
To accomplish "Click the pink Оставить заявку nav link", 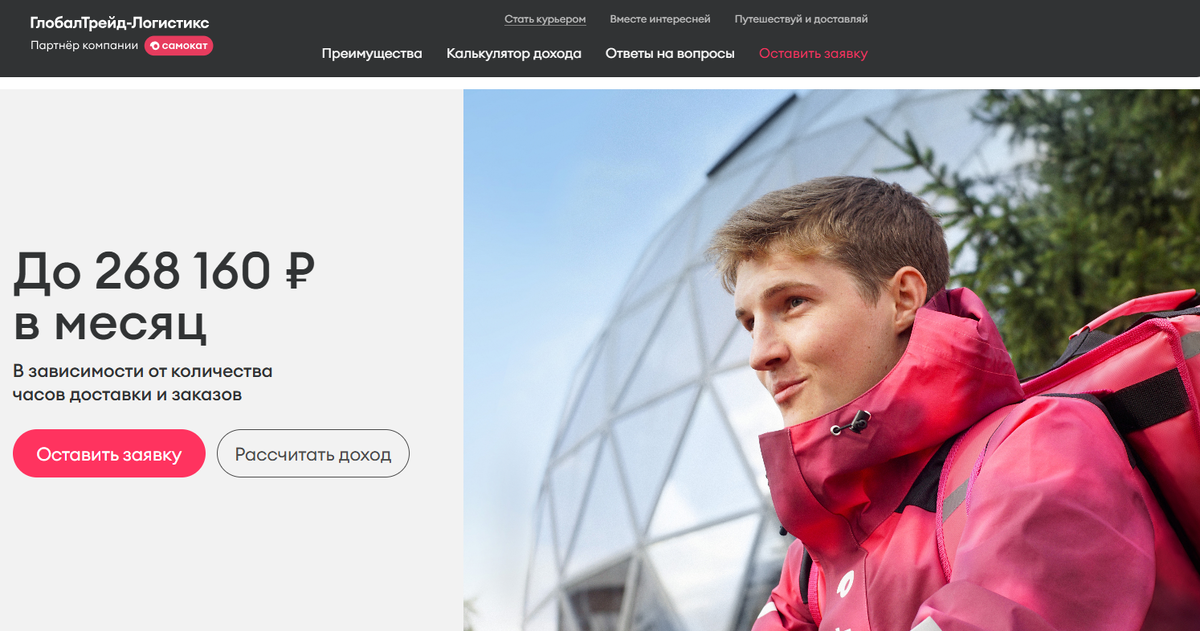I will [x=813, y=54].
